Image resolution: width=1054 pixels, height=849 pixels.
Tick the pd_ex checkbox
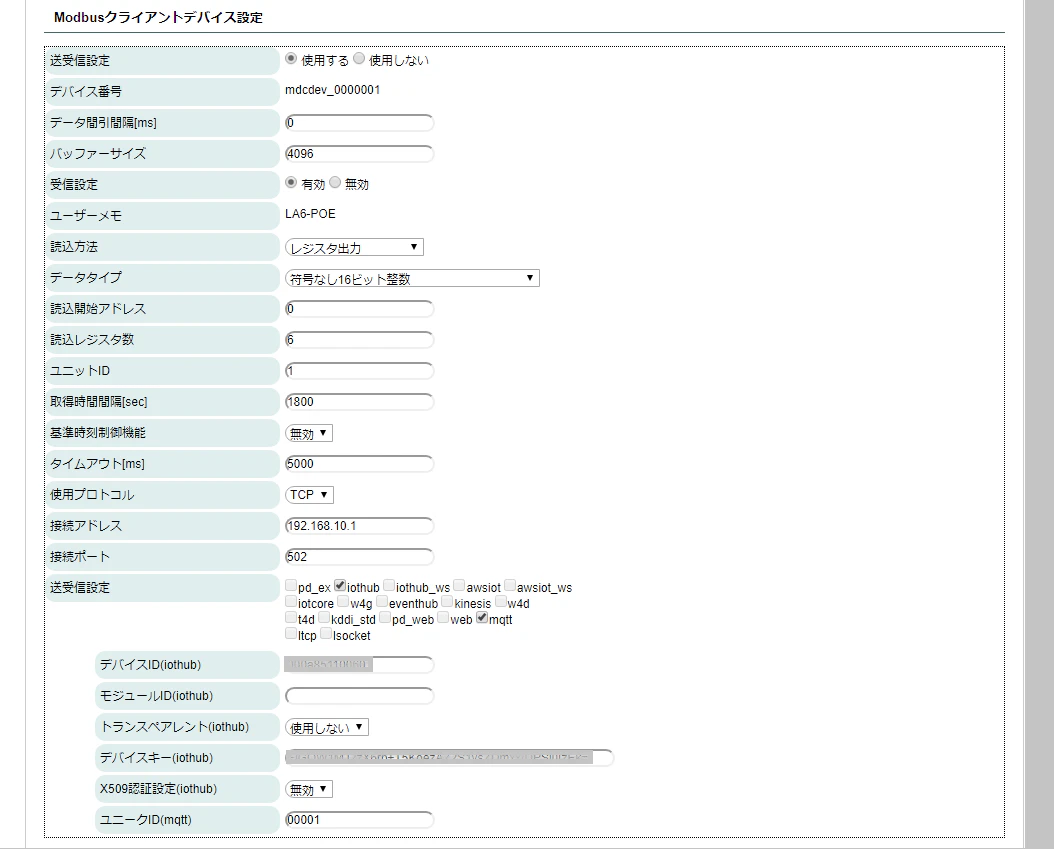coord(291,585)
